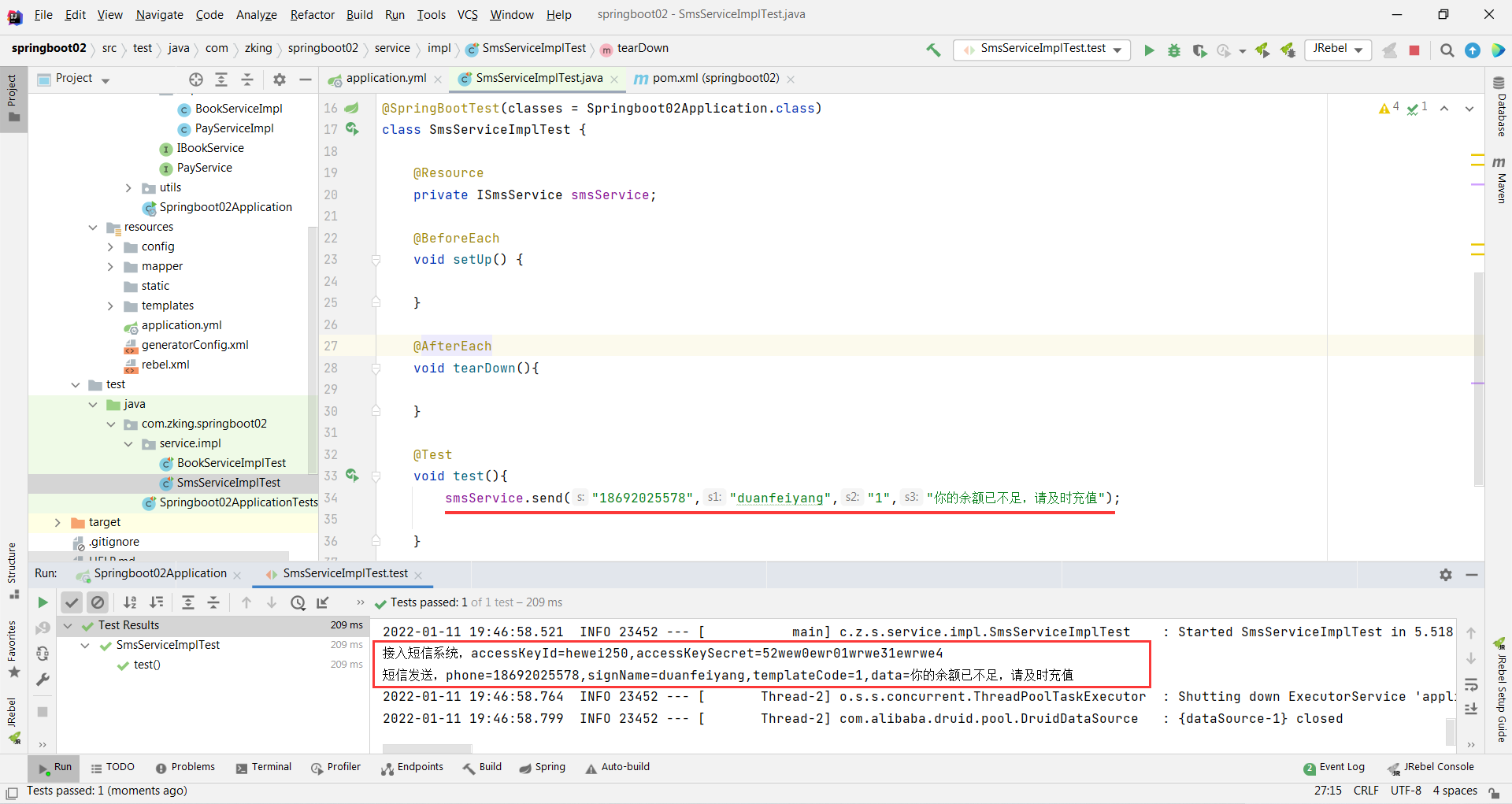Toggle the Show Ignored tests filter
The image size is (1512, 804).
[x=98, y=602]
